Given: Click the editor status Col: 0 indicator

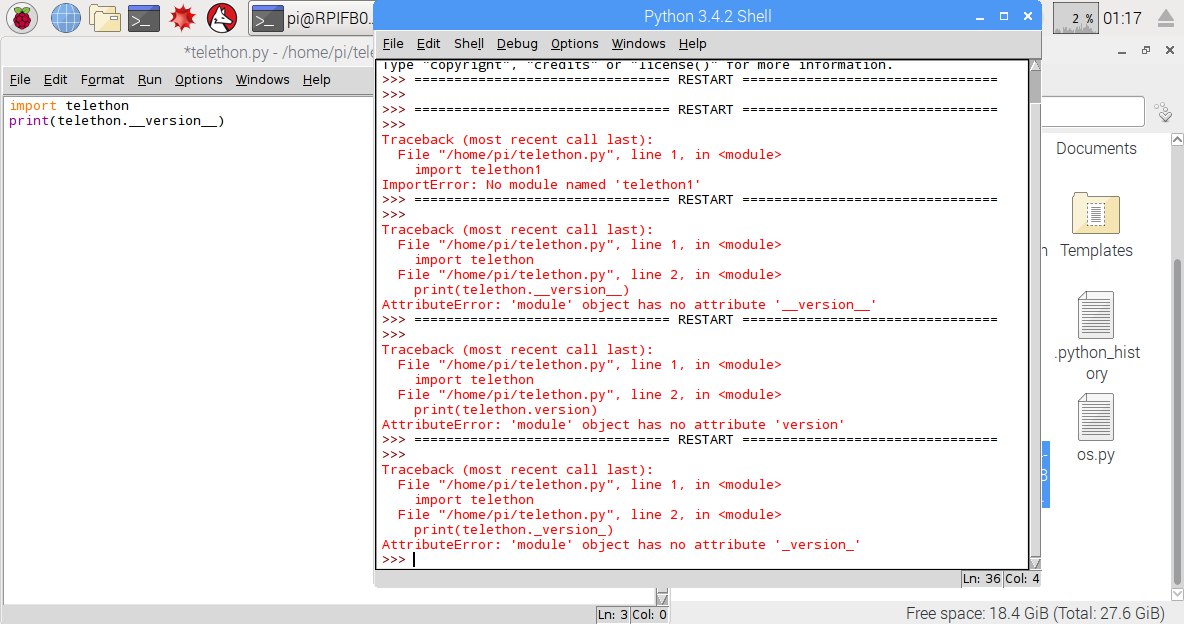Looking at the screenshot, I should click(x=649, y=615).
